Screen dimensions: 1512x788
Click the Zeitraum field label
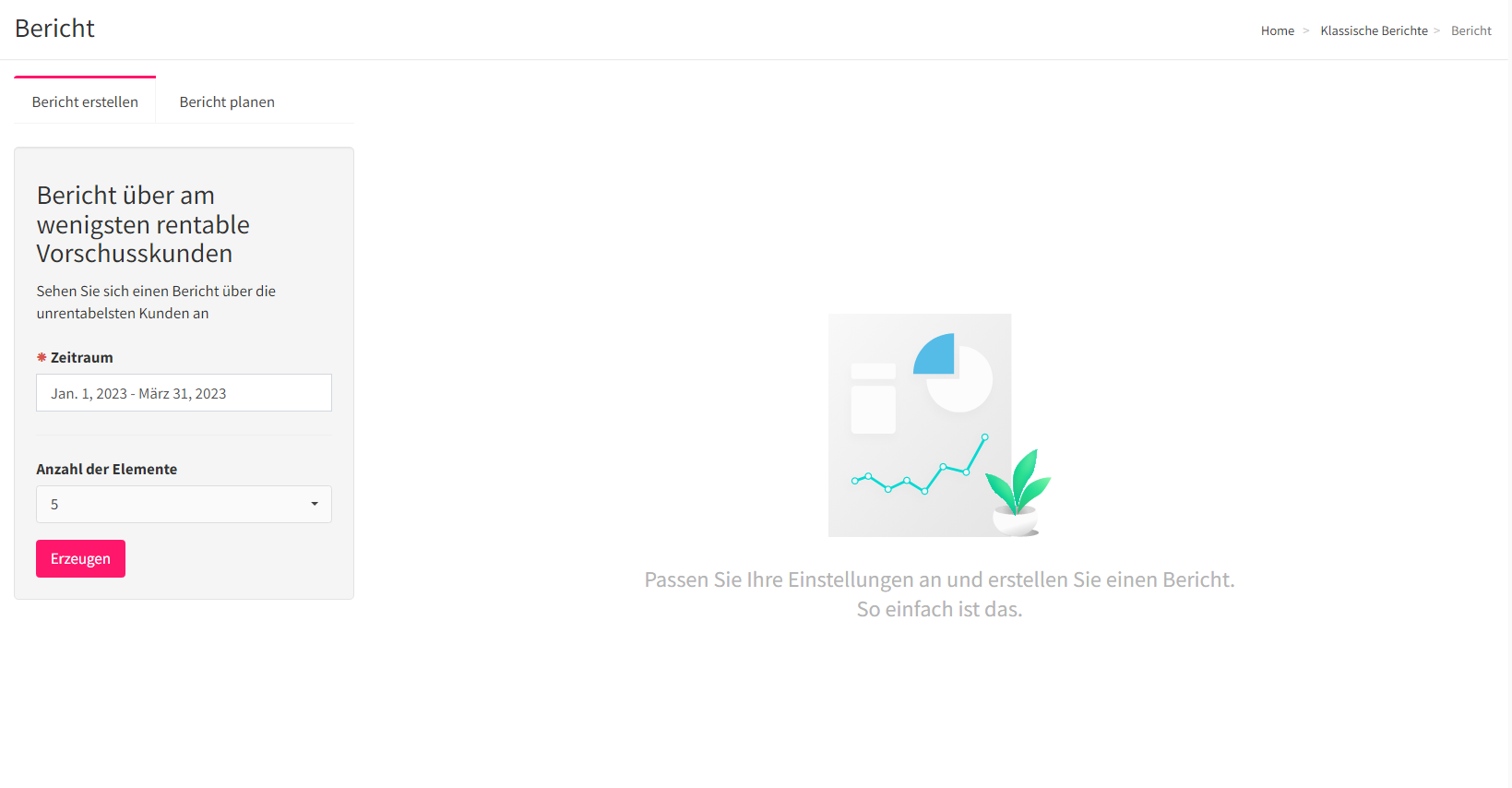[81, 357]
